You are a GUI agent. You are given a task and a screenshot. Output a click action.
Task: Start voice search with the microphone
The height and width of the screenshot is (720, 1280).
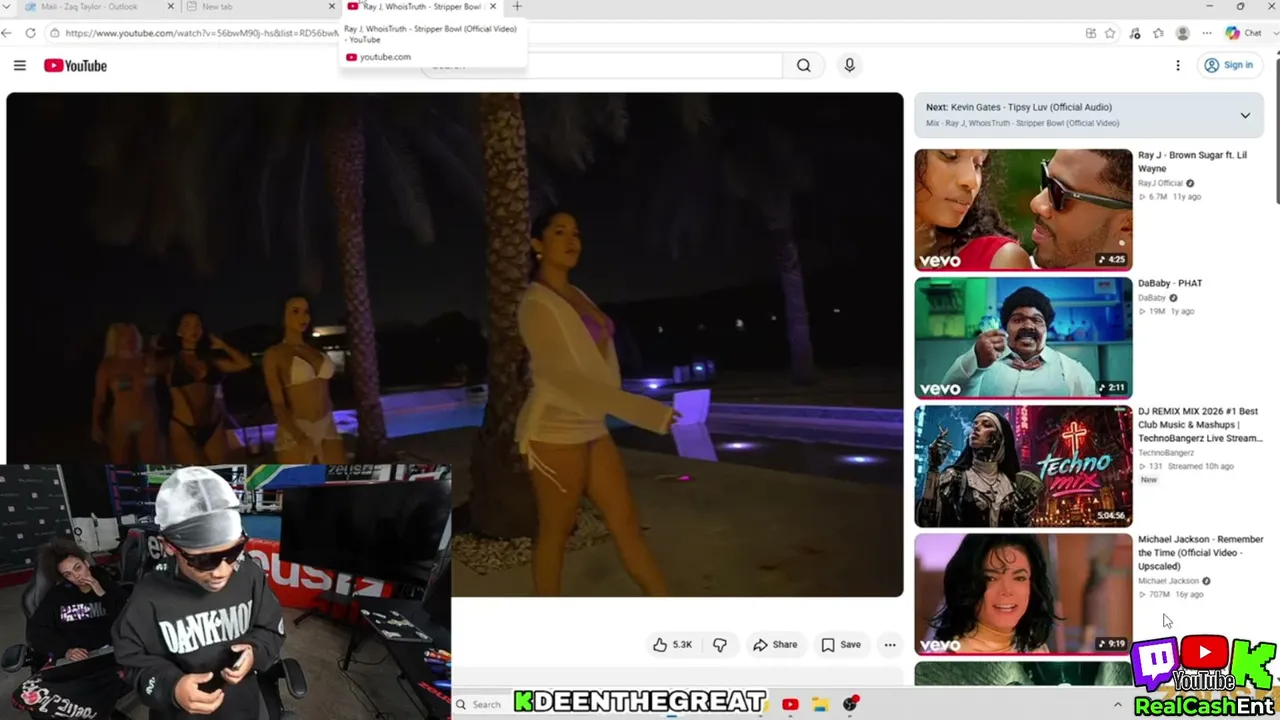point(849,66)
